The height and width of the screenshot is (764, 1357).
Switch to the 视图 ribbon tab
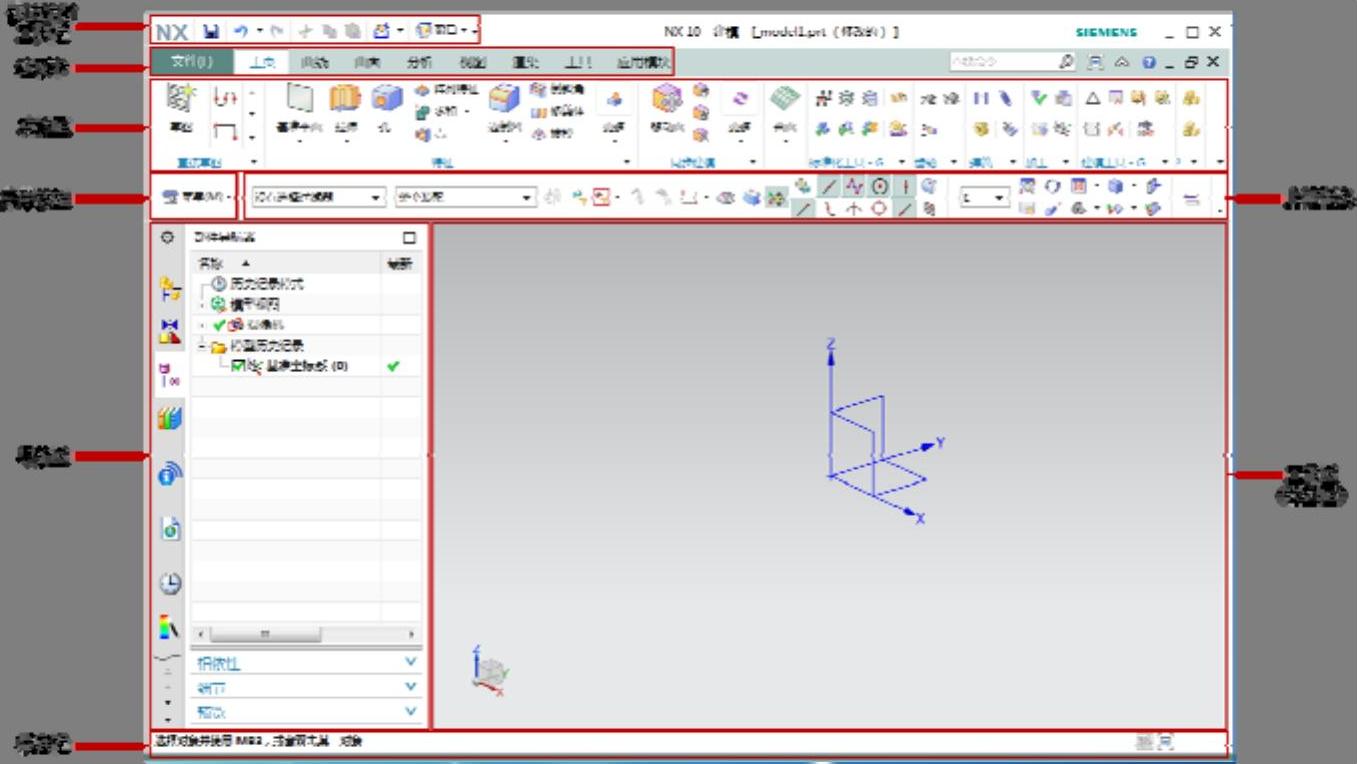click(x=473, y=62)
